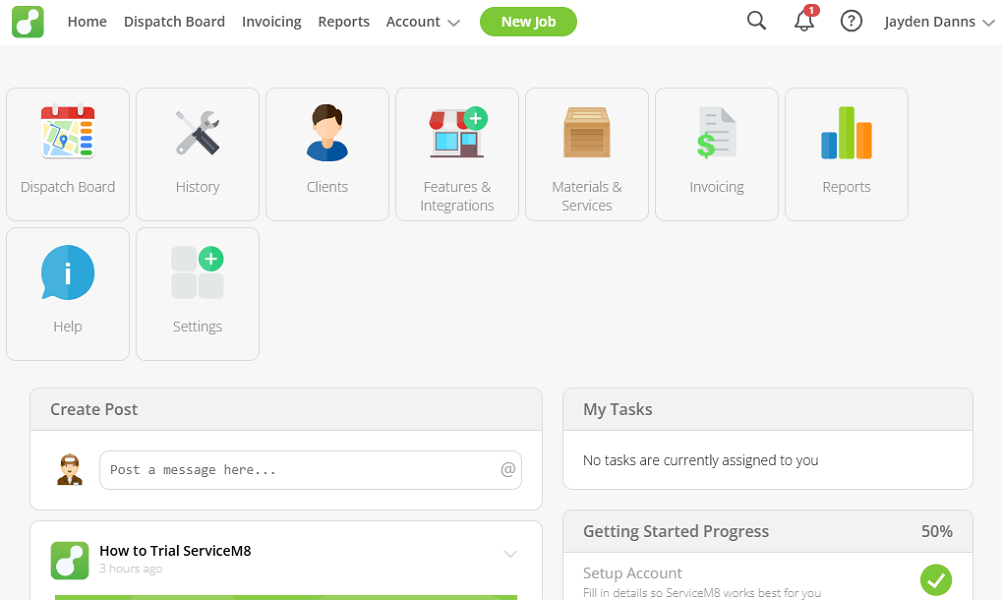1002x600 pixels.
Task: Click the Create Post panel header
Action: pyautogui.click(x=286, y=410)
